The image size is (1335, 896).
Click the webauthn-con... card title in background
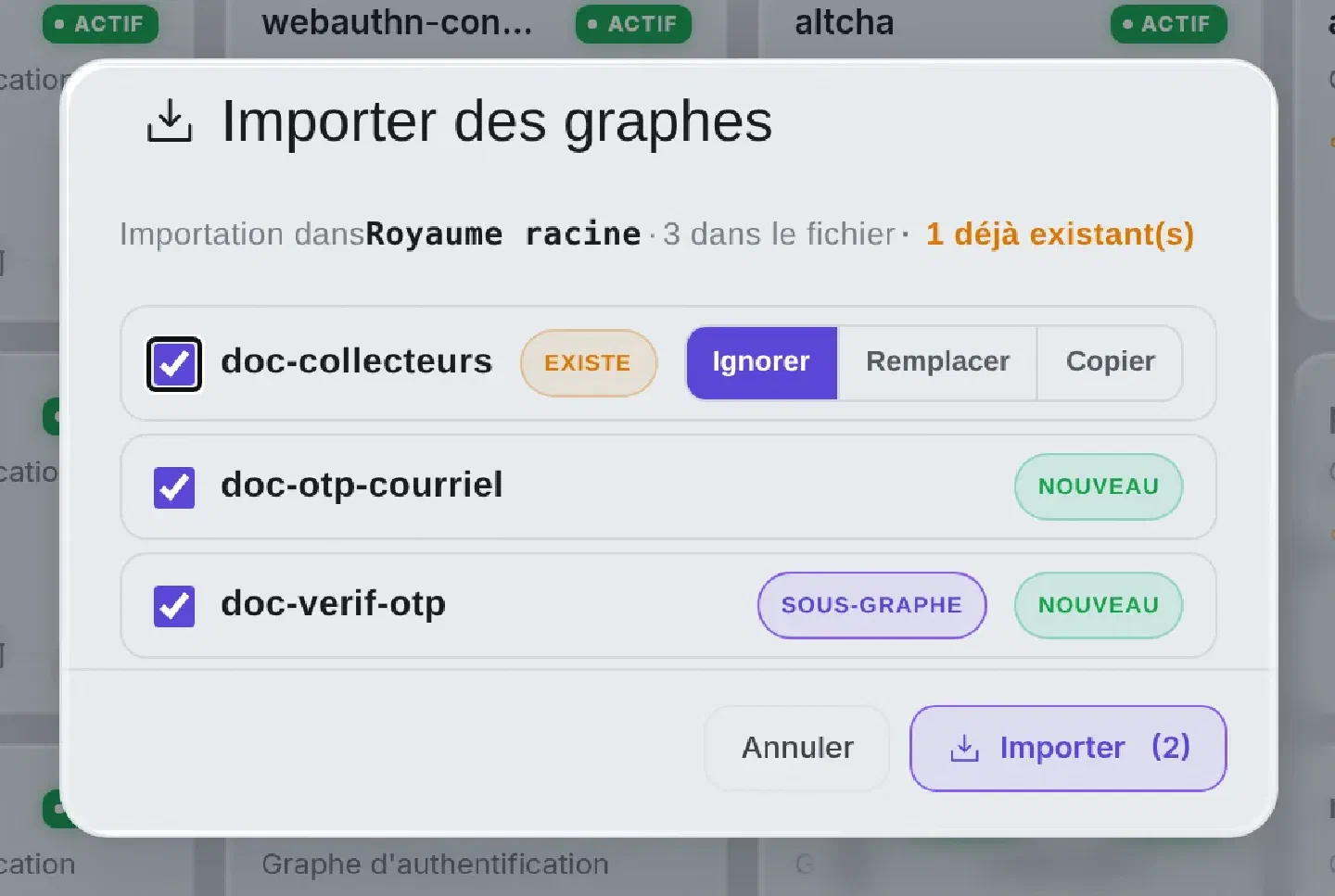[x=397, y=22]
